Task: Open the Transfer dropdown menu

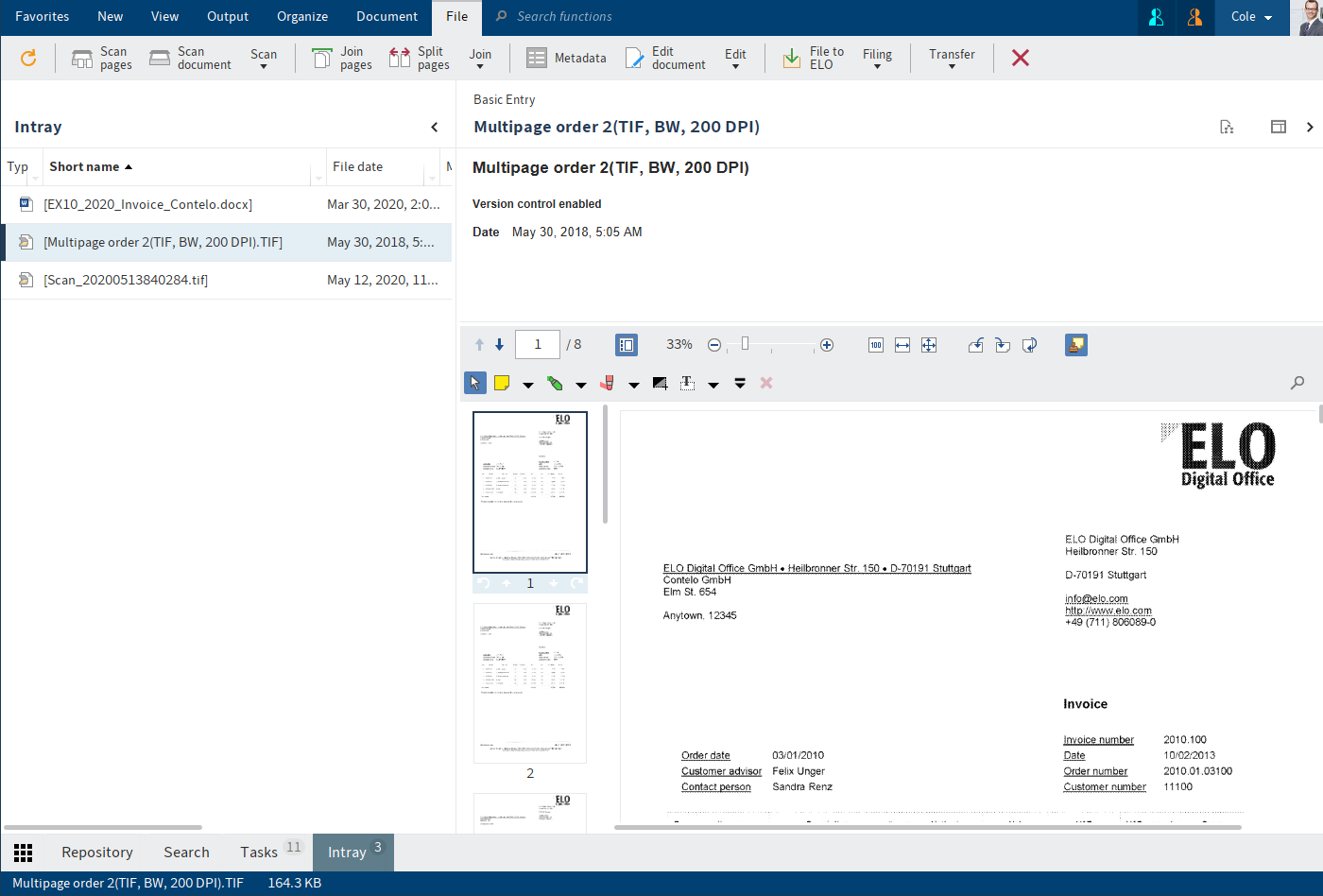Action: tap(952, 59)
